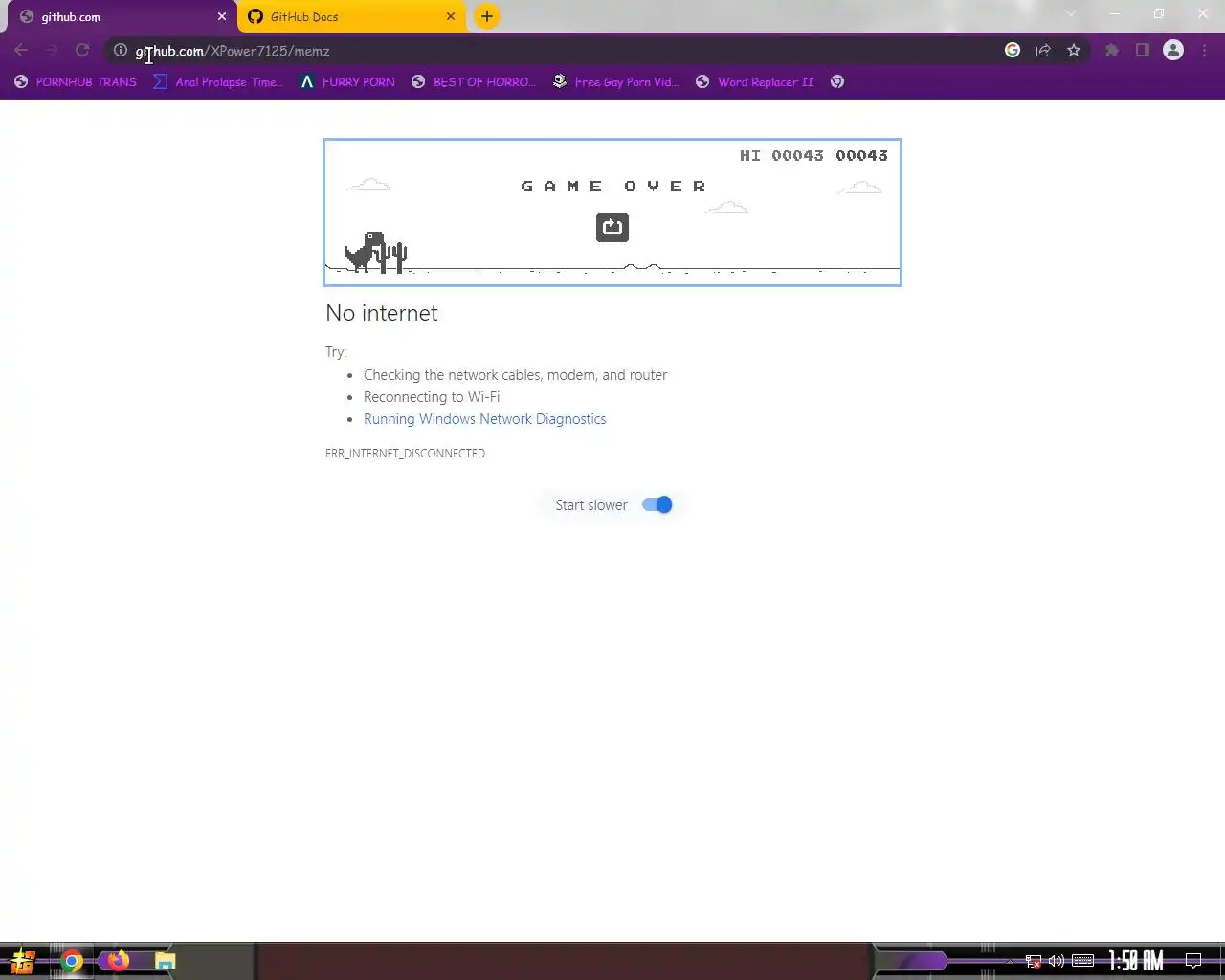Open a new tab with the plus button
Viewport: 1225px width, 980px height.
(487, 16)
